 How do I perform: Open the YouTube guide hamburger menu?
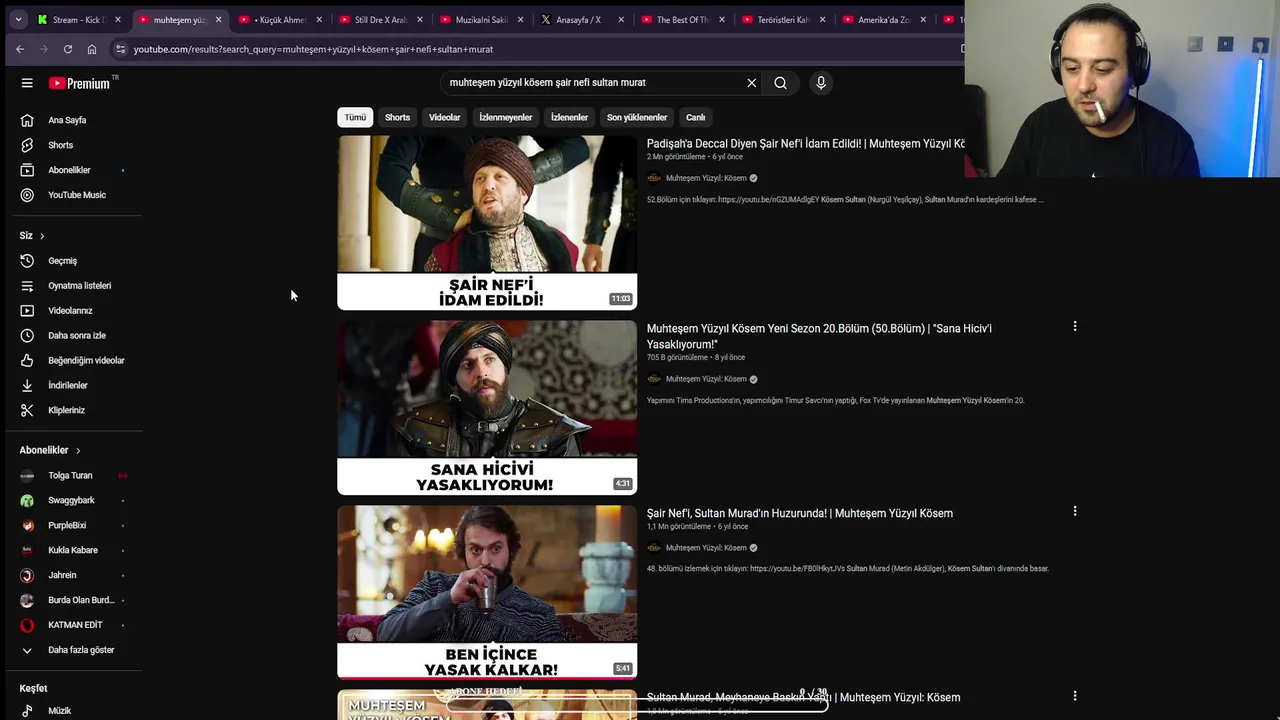(27, 83)
